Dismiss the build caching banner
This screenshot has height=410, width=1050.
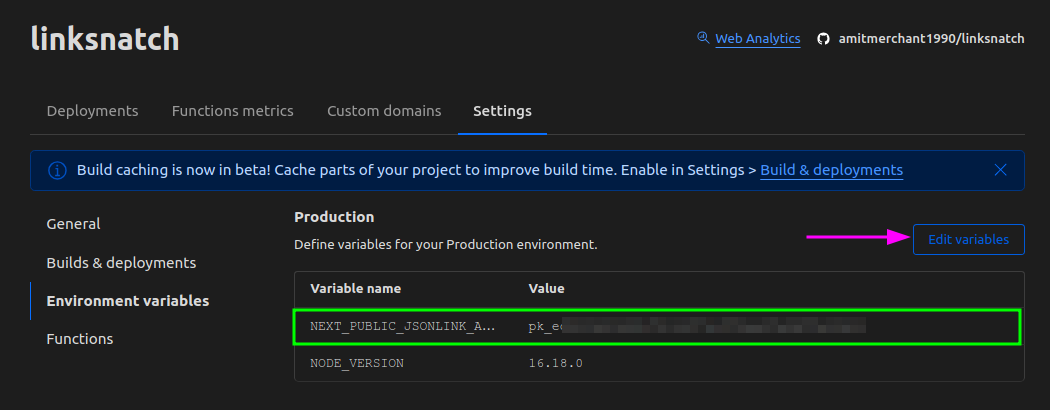[1000, 170]
